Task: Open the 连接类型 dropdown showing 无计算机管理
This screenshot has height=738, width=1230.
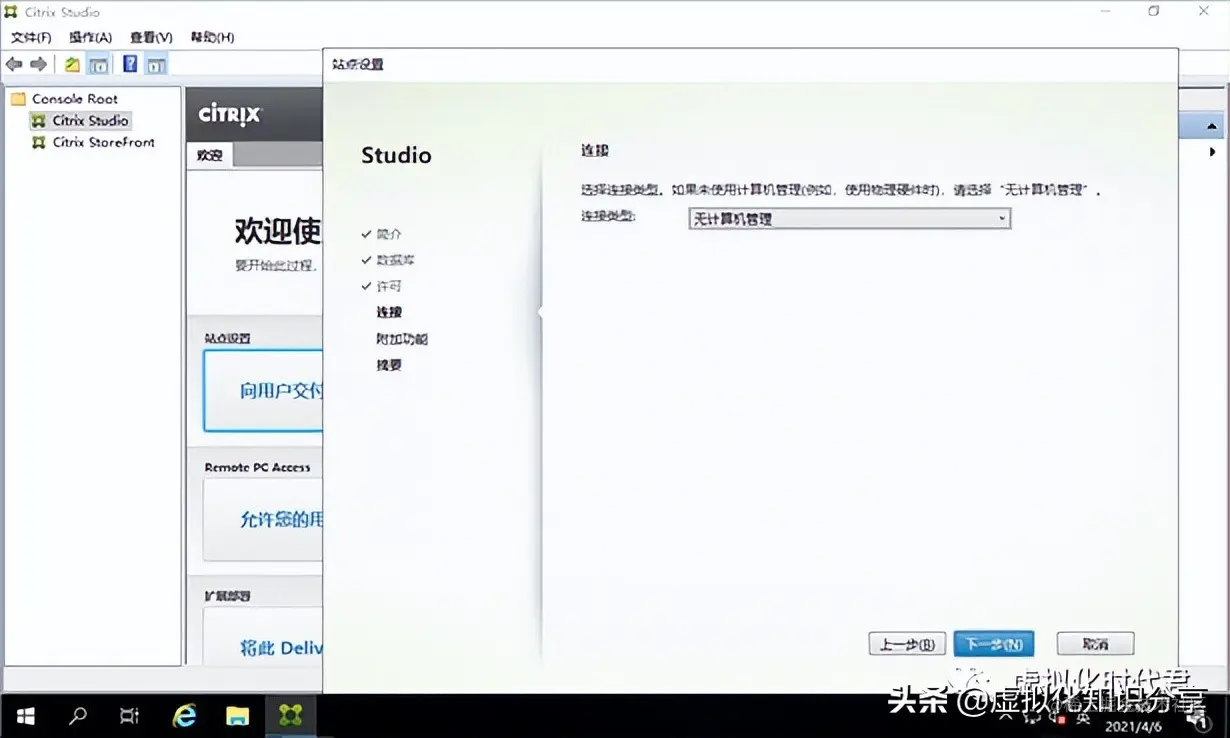Action: click(x=1001, y=218)
